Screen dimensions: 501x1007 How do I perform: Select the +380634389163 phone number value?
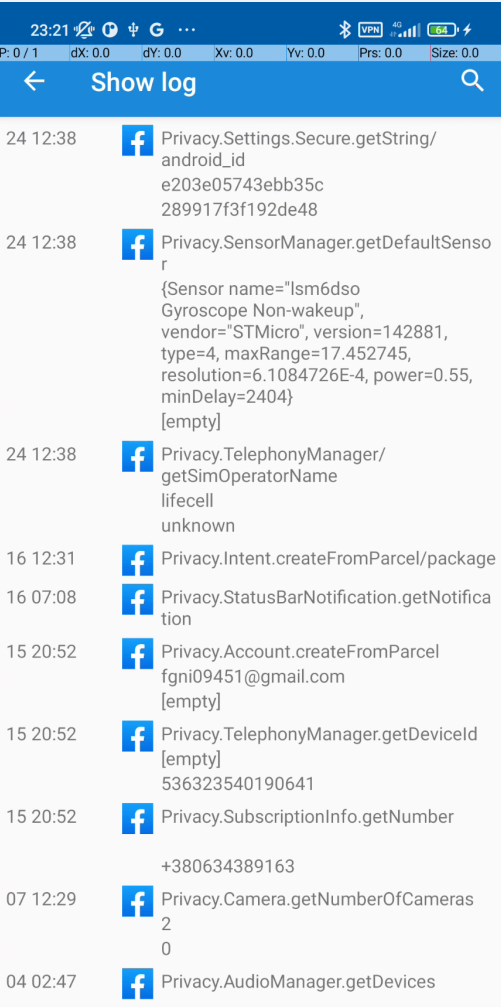pos(228,866)
